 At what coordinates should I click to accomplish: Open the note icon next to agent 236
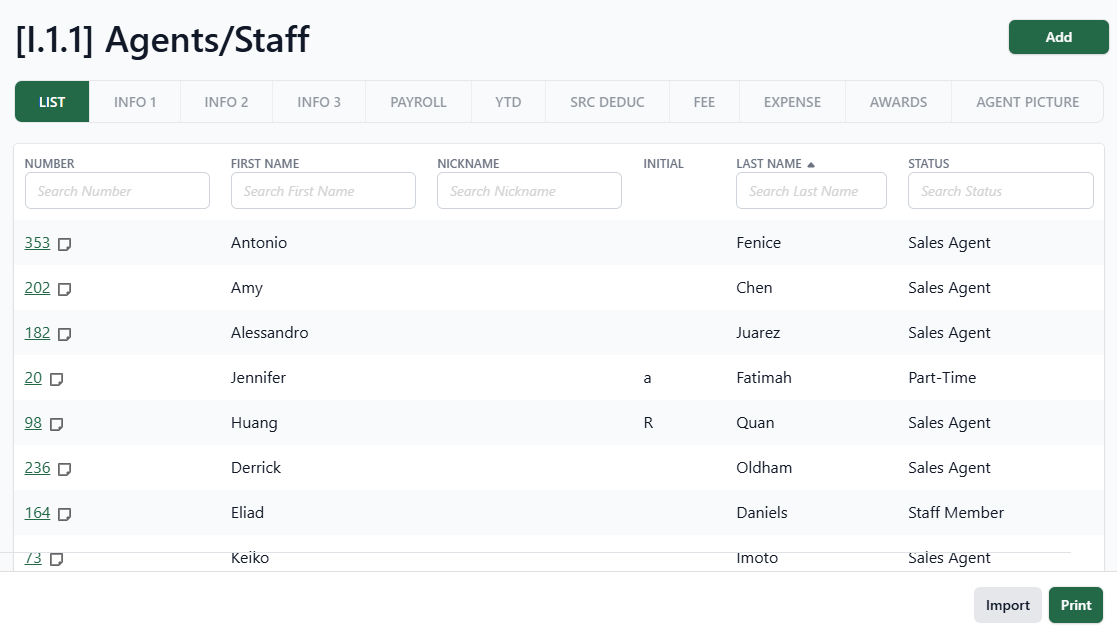coord(64,468)
